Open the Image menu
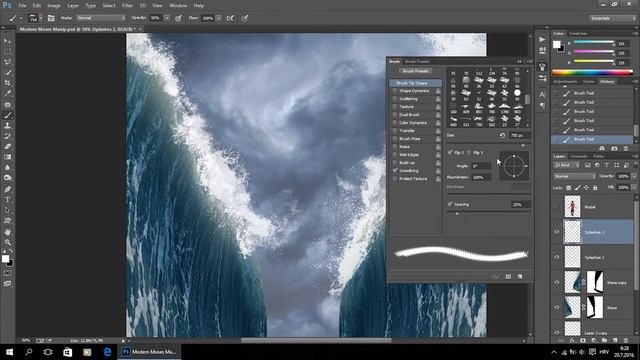640x360 pixels. pos(53,6)
